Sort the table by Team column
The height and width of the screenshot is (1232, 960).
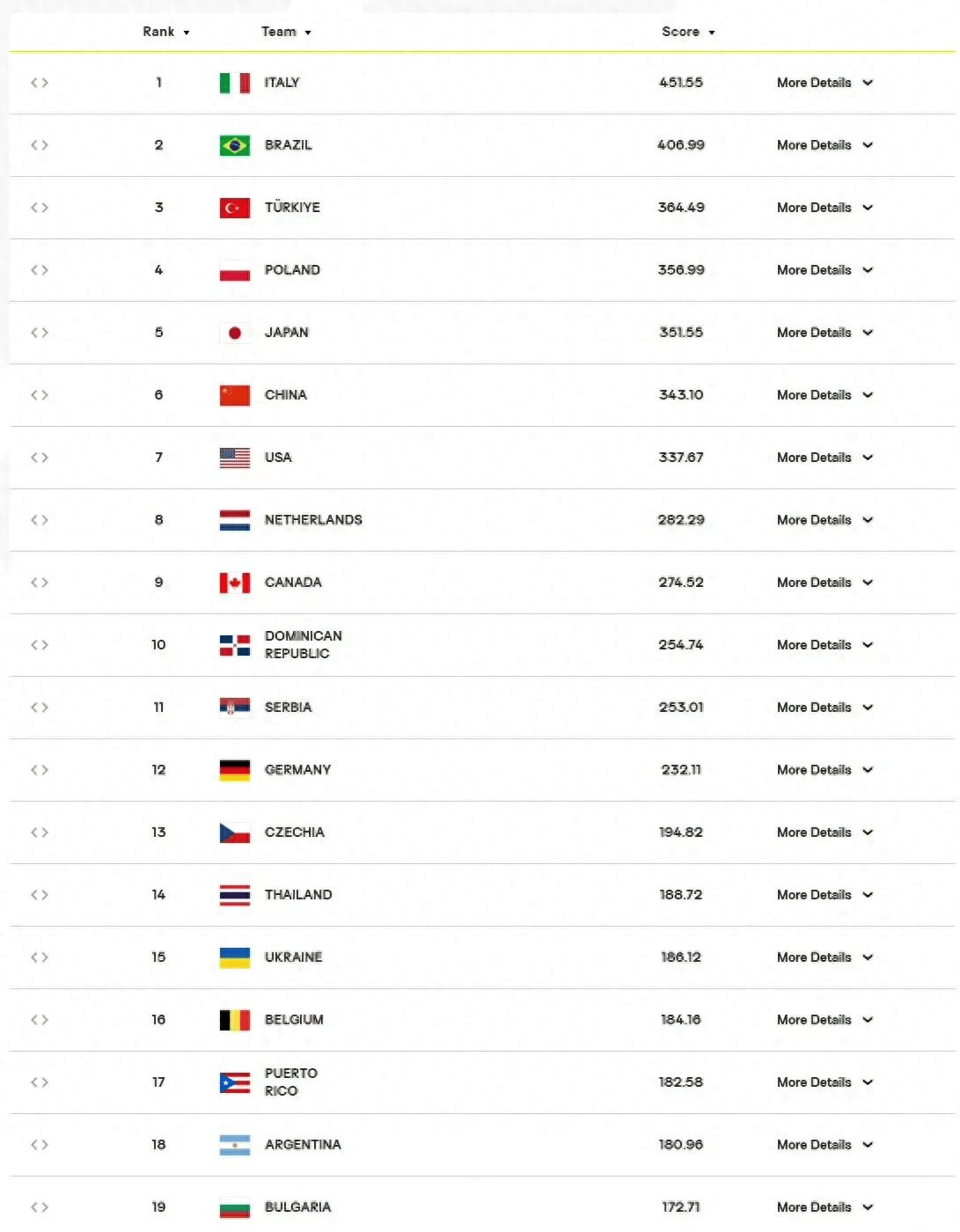point(286,33)
